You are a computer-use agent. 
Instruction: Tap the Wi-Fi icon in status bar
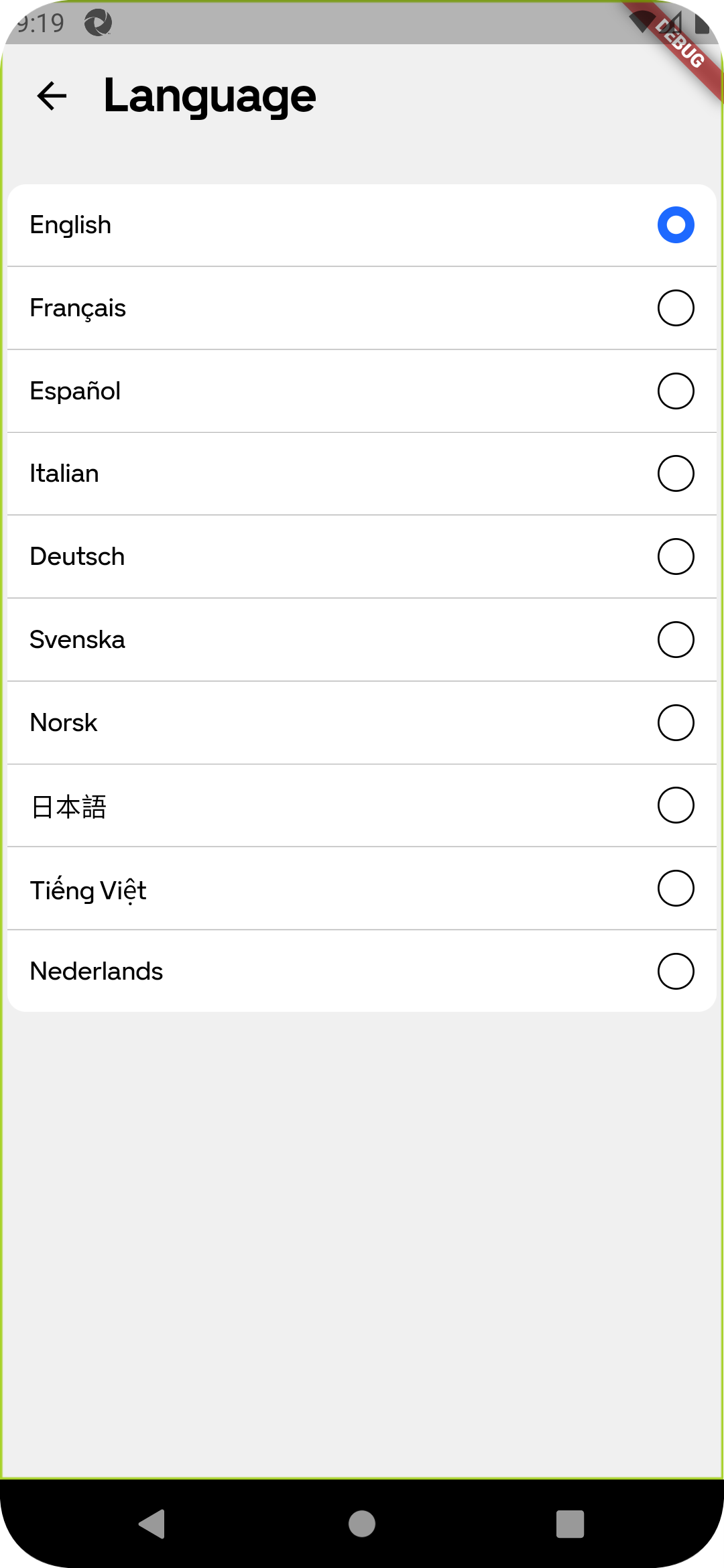(642, 22)
